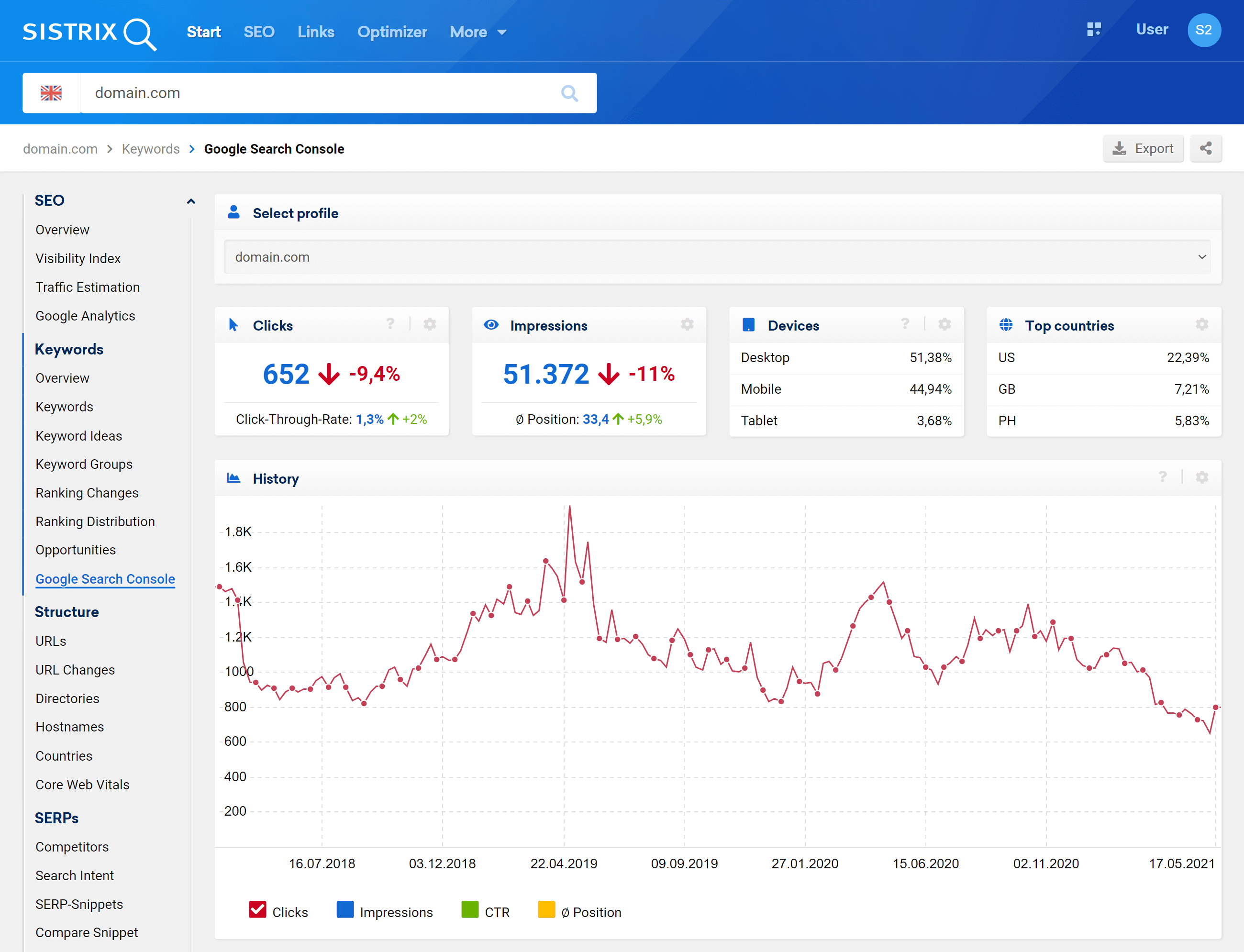Click the share icon button
This screenshot has width=1244, height=952.
tap(1205, 148)
